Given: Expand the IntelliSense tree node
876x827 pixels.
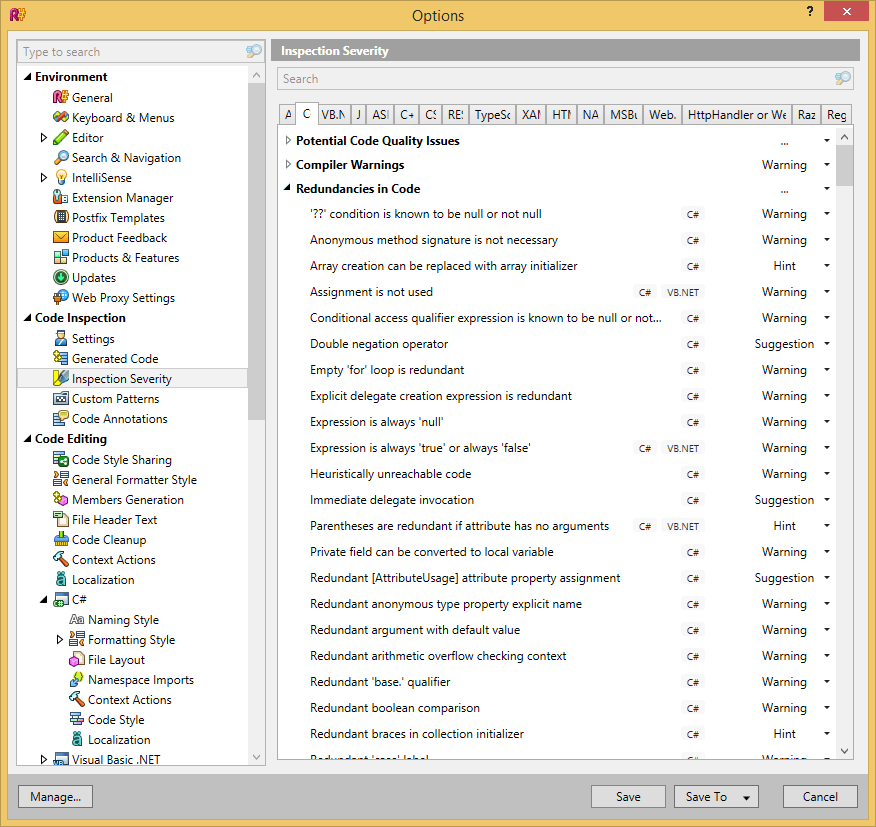Looking at the screenshot, I should 44,178.
